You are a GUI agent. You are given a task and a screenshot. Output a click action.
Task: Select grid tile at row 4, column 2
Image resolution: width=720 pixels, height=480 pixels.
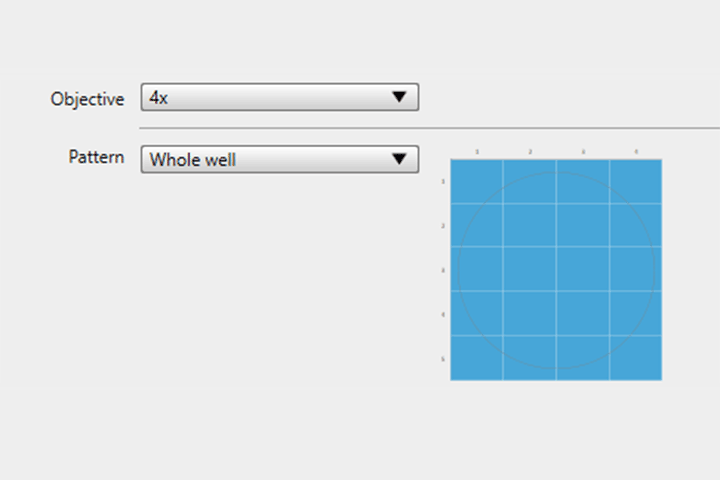(x=529, y=313)
